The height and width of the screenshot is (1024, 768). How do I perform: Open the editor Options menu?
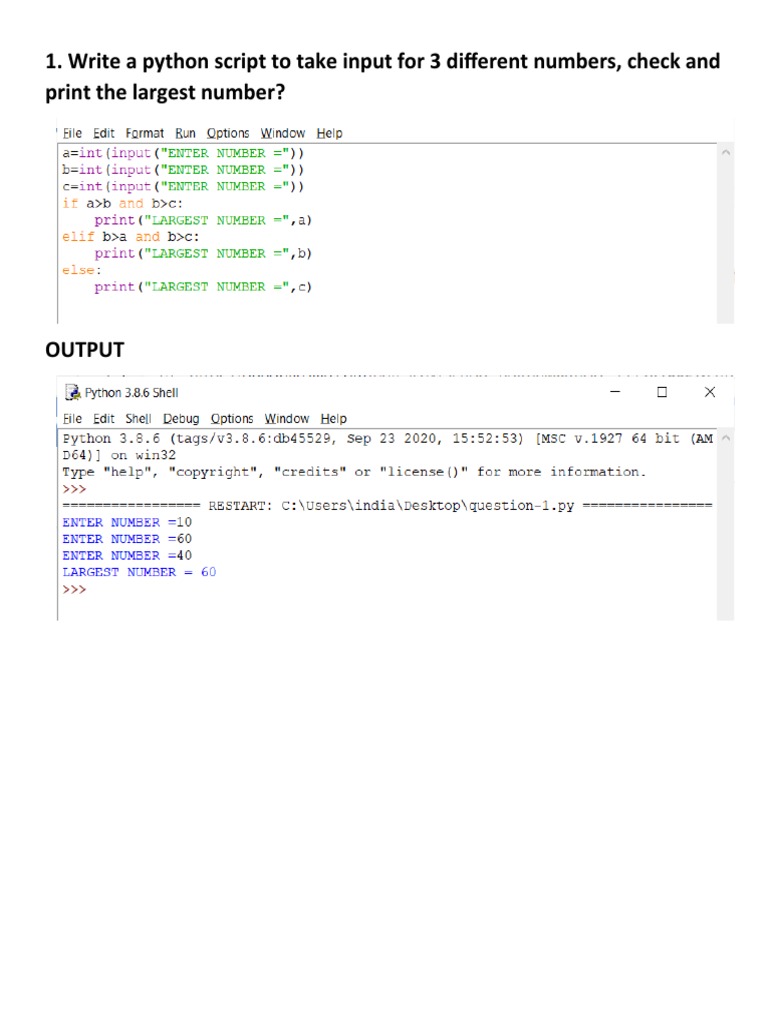tap(228, 133)
